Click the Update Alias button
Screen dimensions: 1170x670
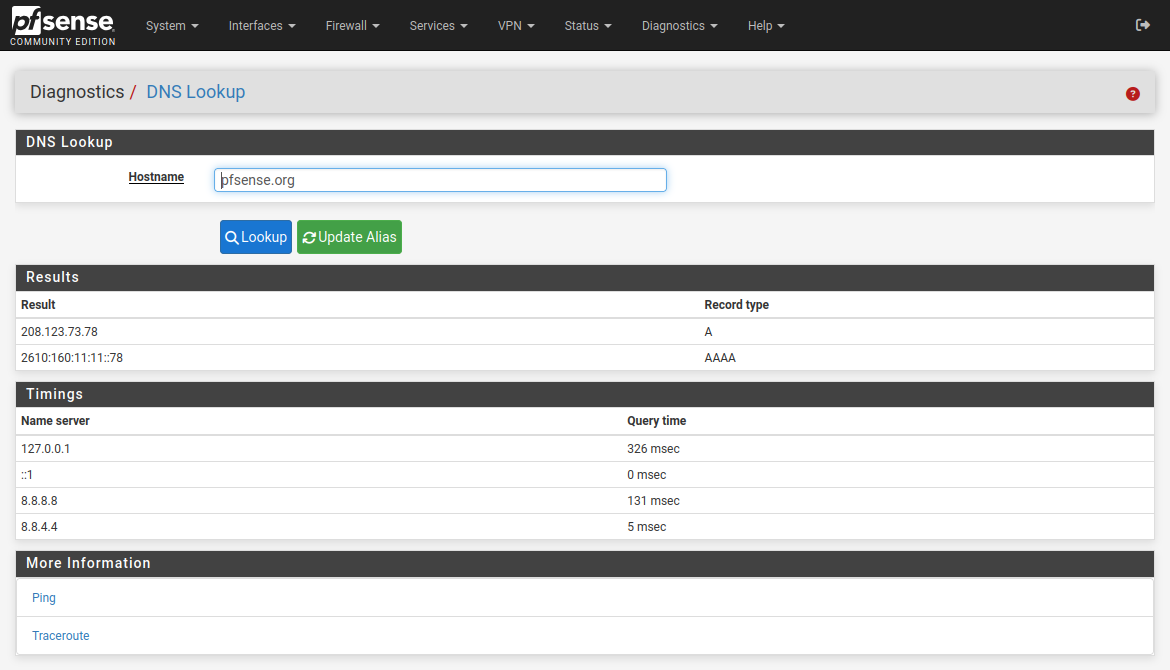349,237
